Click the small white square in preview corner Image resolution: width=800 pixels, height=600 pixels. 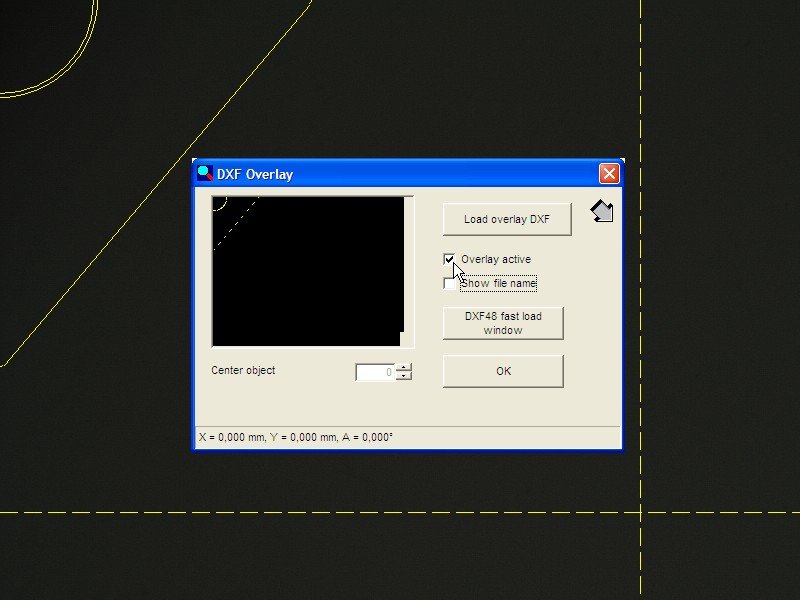pos(404,339)
